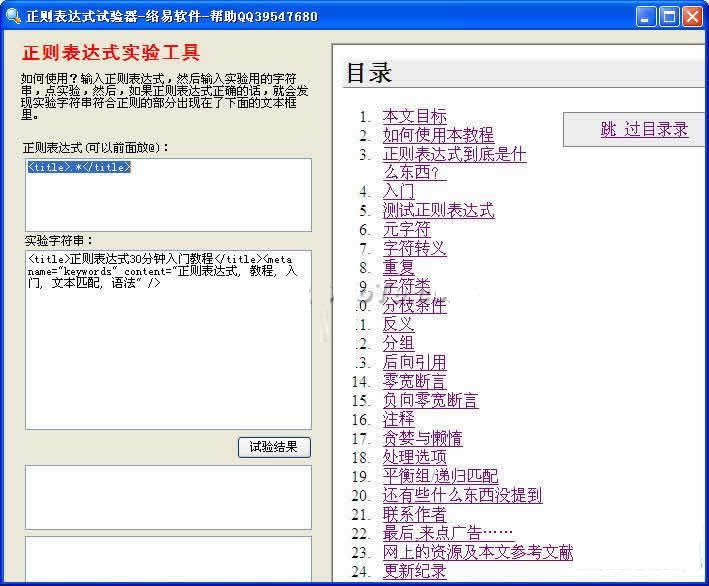The height and width of the screenshot is (586, 709).
Task: Open the 注释 link
Action: click(x=398, y=419)
